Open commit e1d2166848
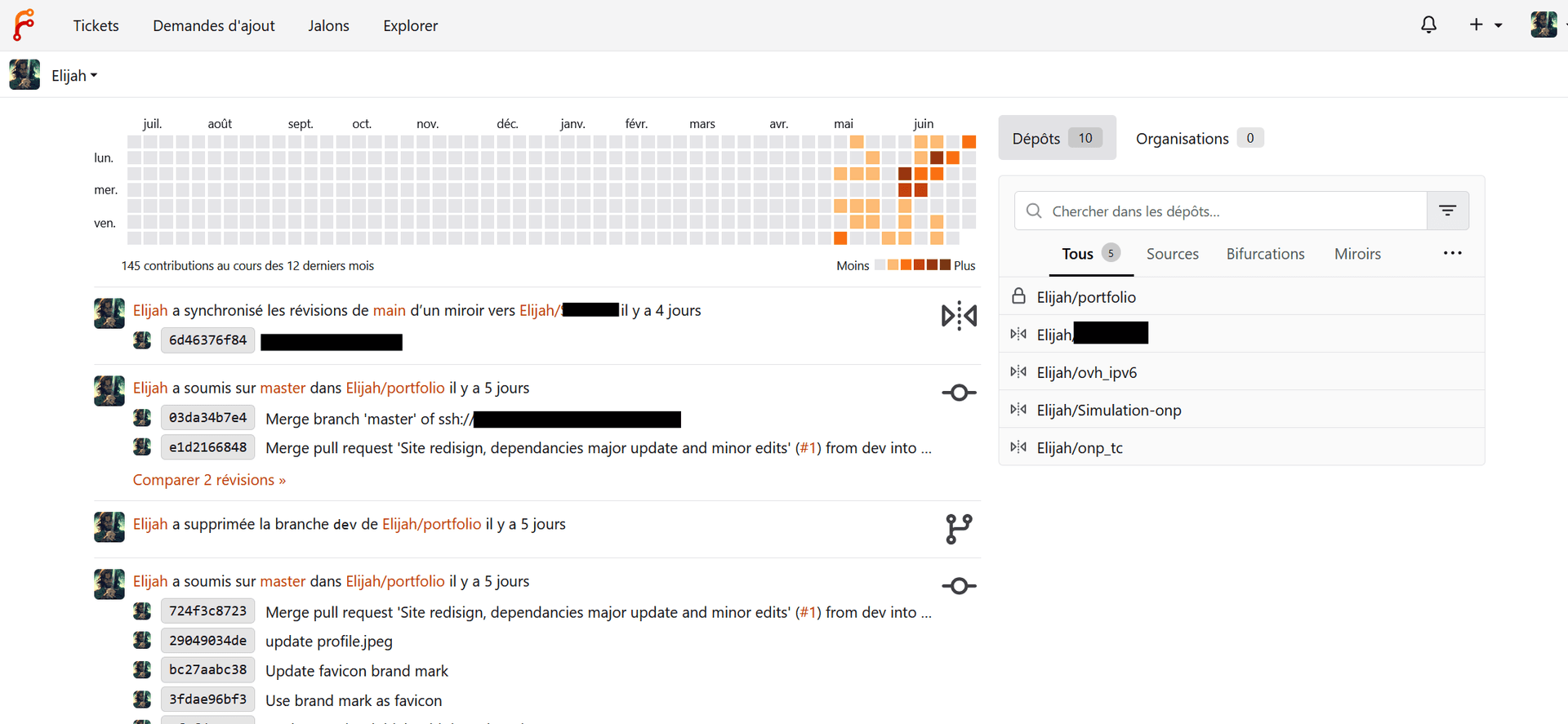The height and width of the screenshot is (724, 1568). 207,447
